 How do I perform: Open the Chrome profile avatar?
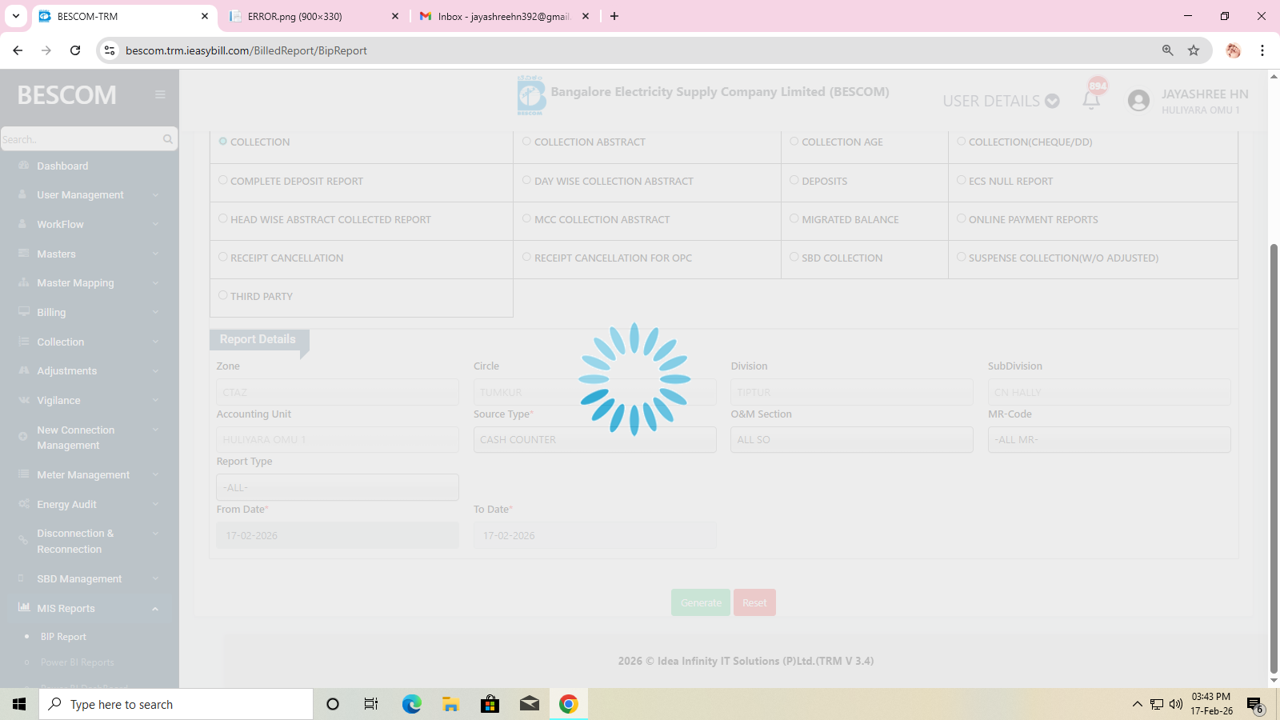(1233, 50)
